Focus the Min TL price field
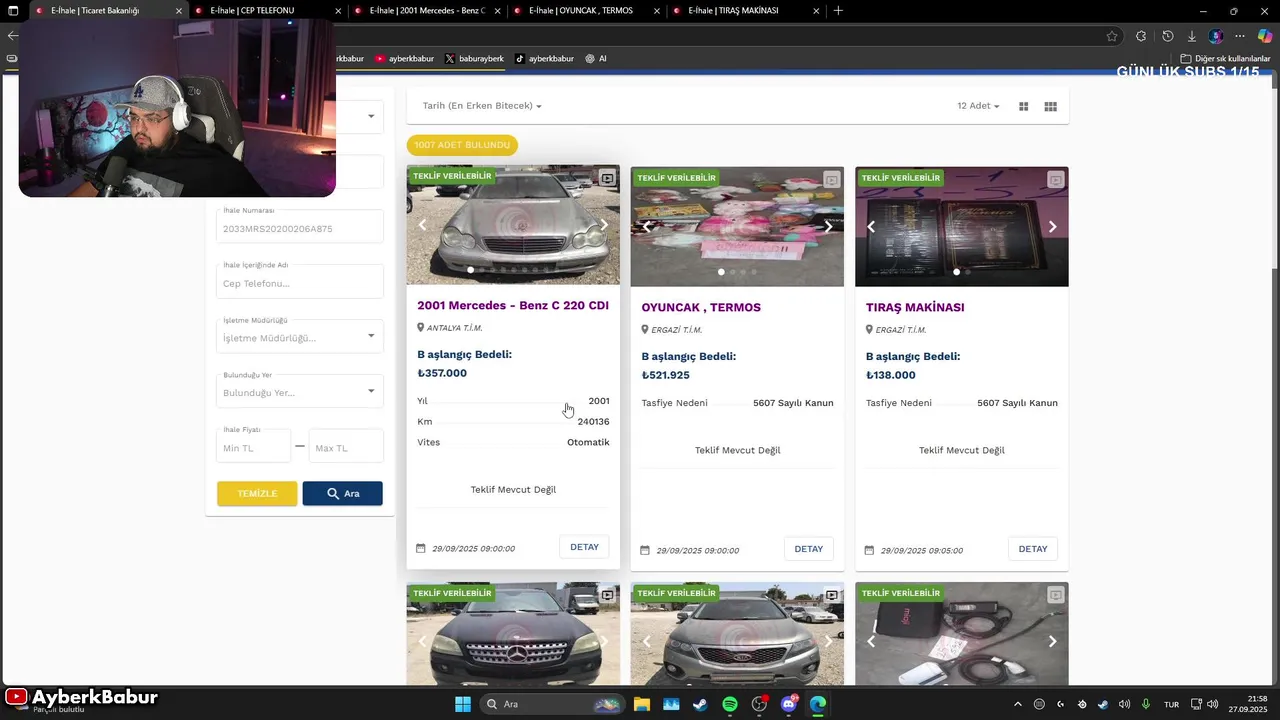The height and width of the screenshot is (720, 1280). click(254, 447)
